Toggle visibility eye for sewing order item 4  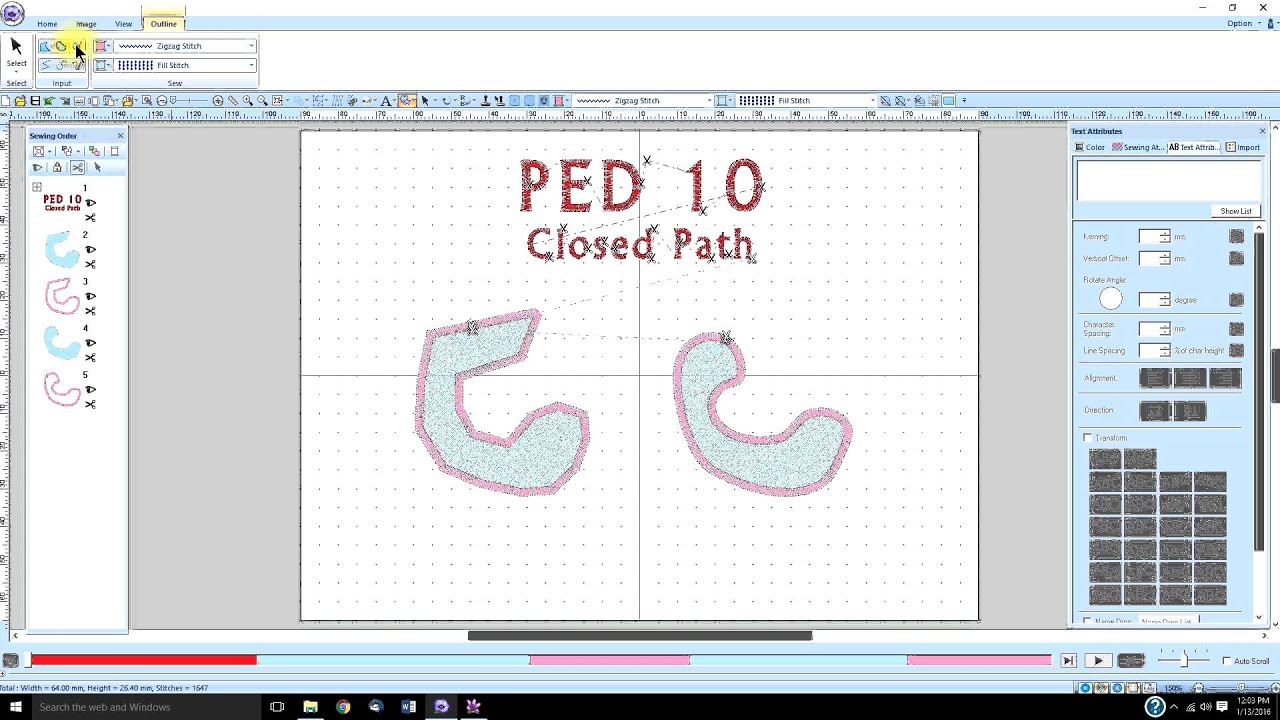pos(90,343)
